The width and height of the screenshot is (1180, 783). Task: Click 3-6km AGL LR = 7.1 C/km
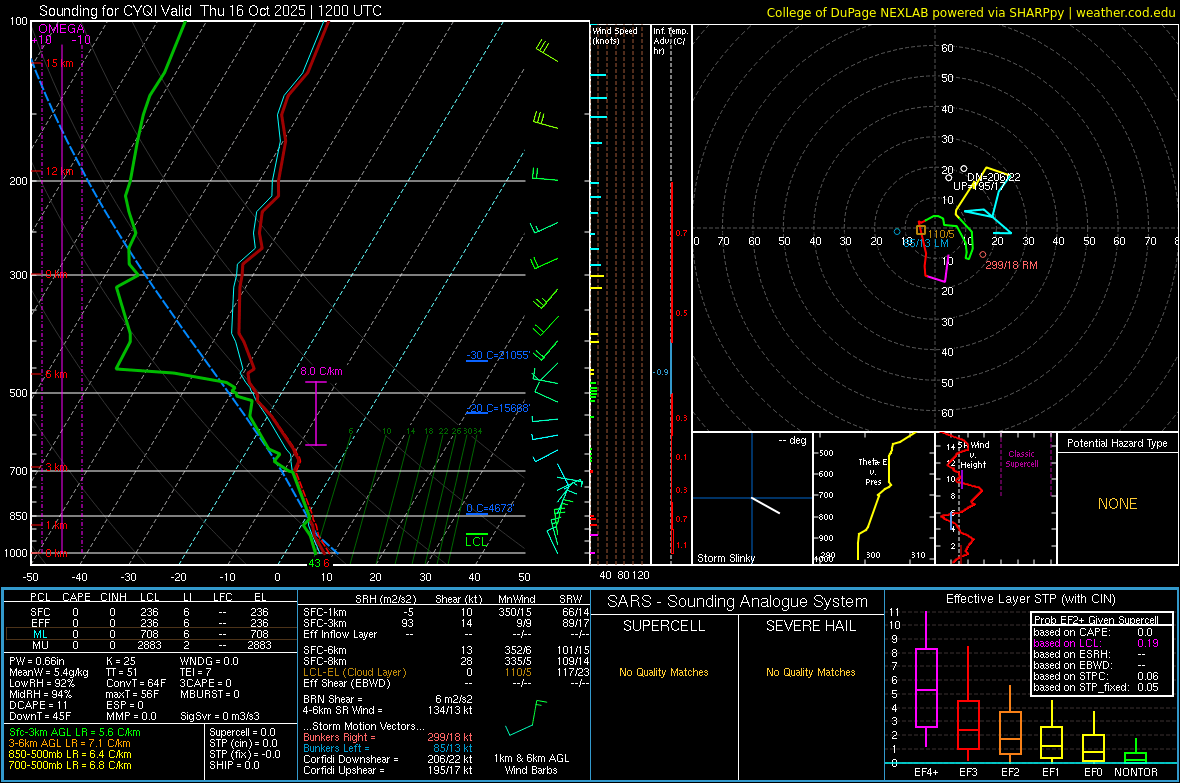(x=69, y=743)
